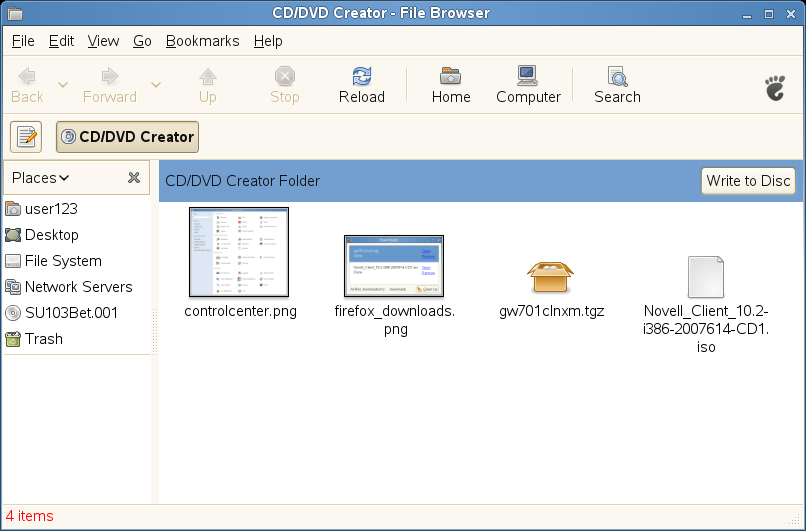Open the Go menu
Image resolution: width=806 pixels, height=531 pixels.
pyautogui.click(x=142, y=41)
